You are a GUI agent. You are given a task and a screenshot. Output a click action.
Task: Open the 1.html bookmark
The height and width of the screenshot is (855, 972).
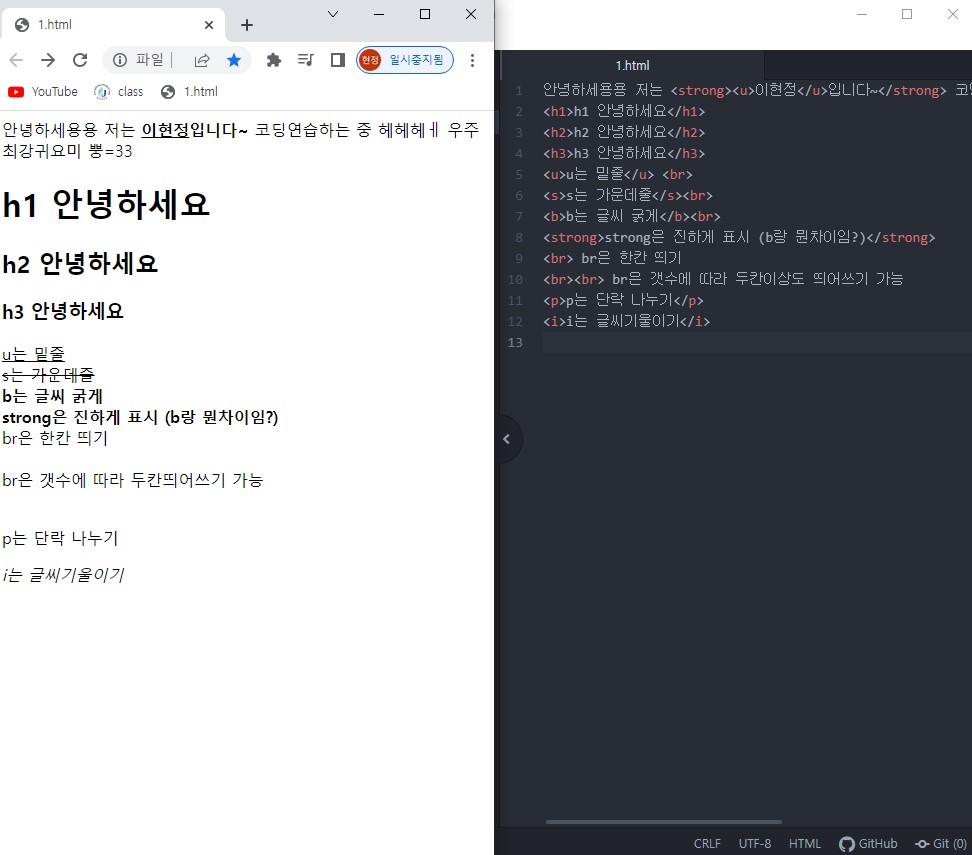click(190, 92)
